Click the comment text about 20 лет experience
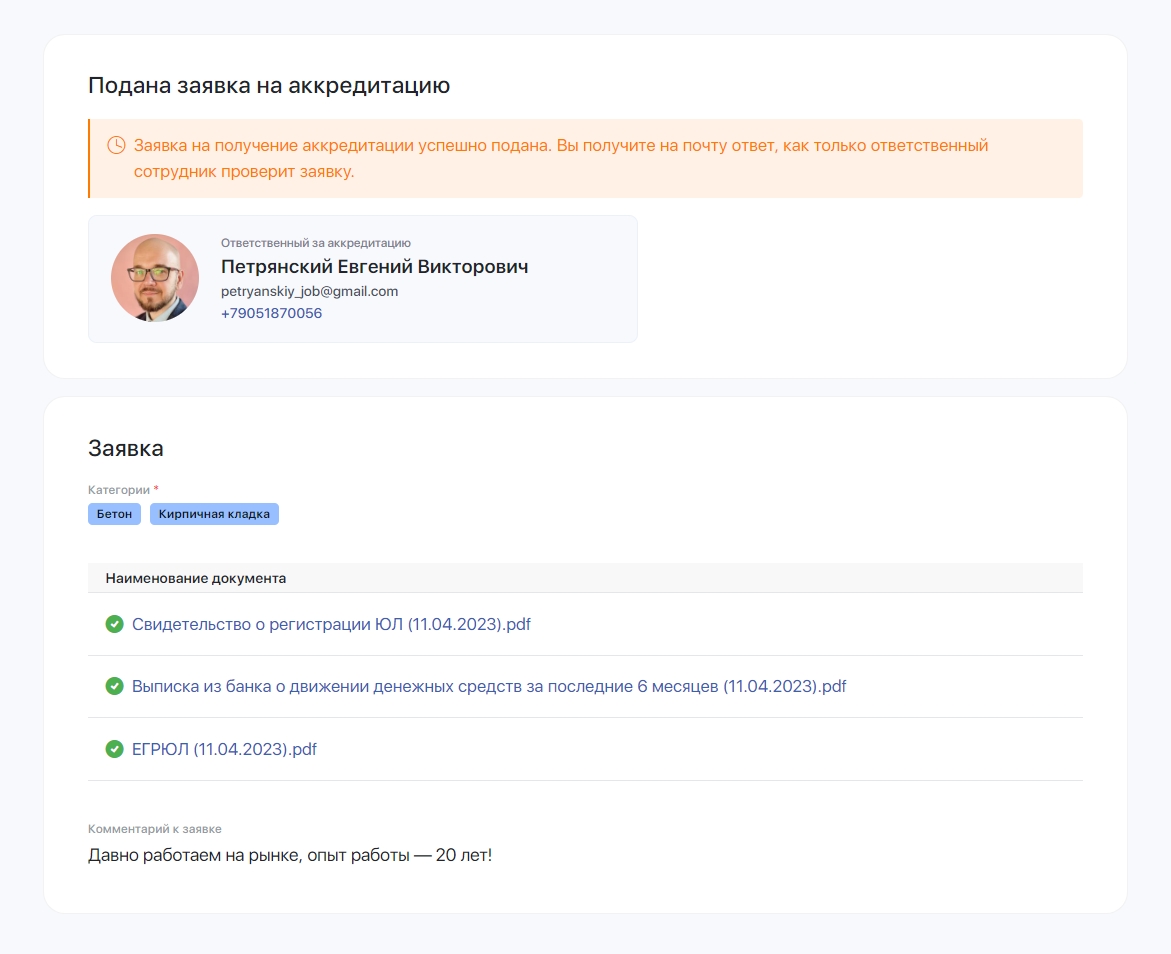This screenshot has height=954, width=1171. [290, 855]
